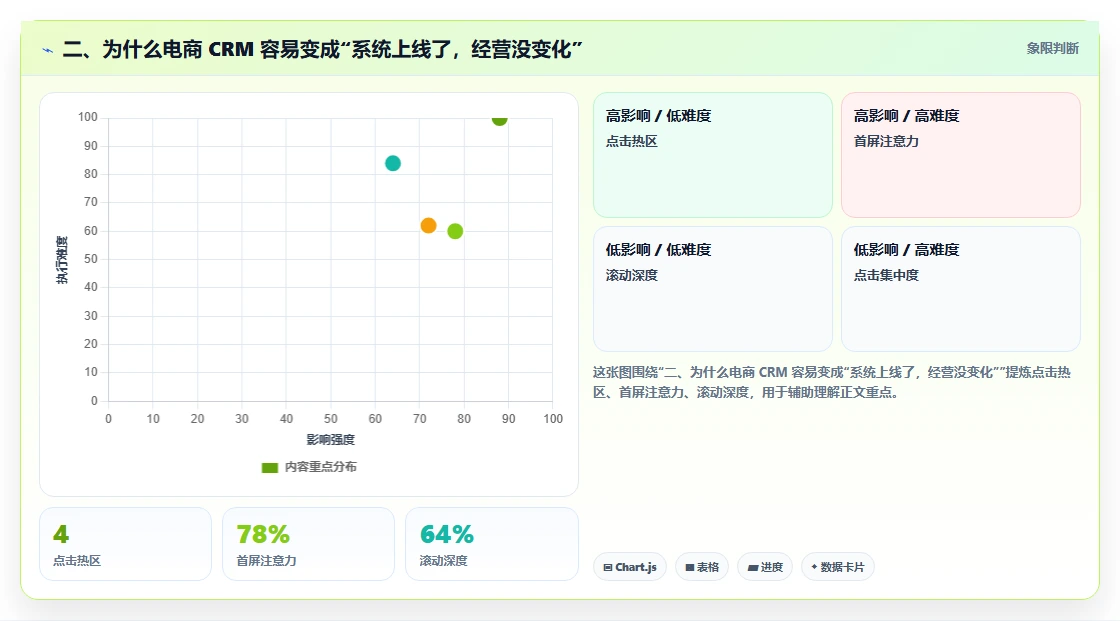The image size is (1120, 621).
Task: Click the 点击热区 text in high-impact card
Action: 631,141
